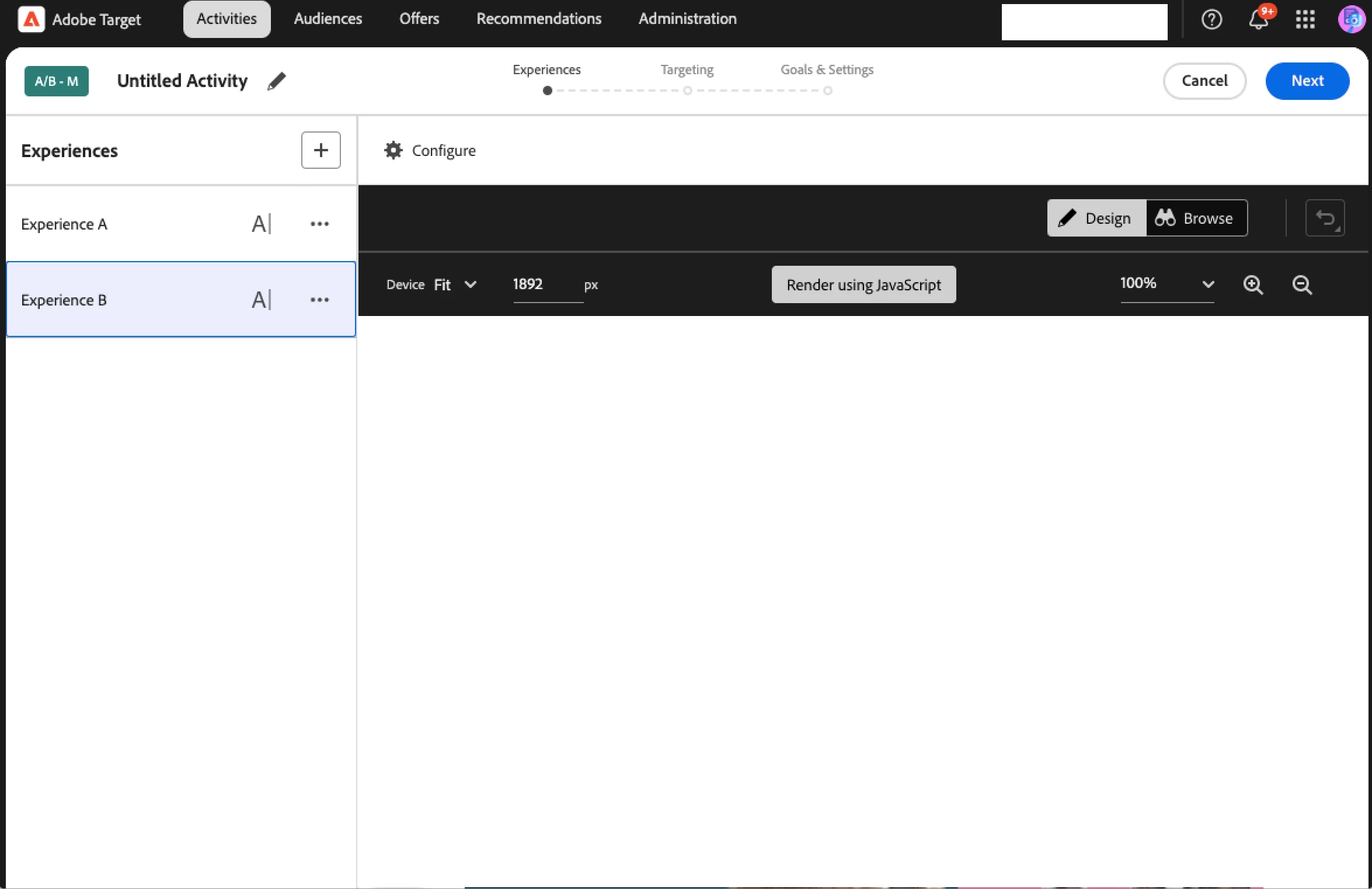Viewport: 1372px width, 889px height.
Task: Click the zoom out magnifier icon
Action: tap(1302, 284)
